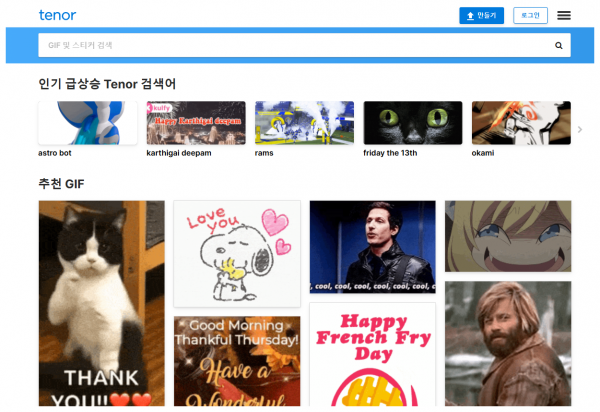Open the astro bot trending thumbnail
This screenshot has width=600, height=412.
tap(88, 123)
